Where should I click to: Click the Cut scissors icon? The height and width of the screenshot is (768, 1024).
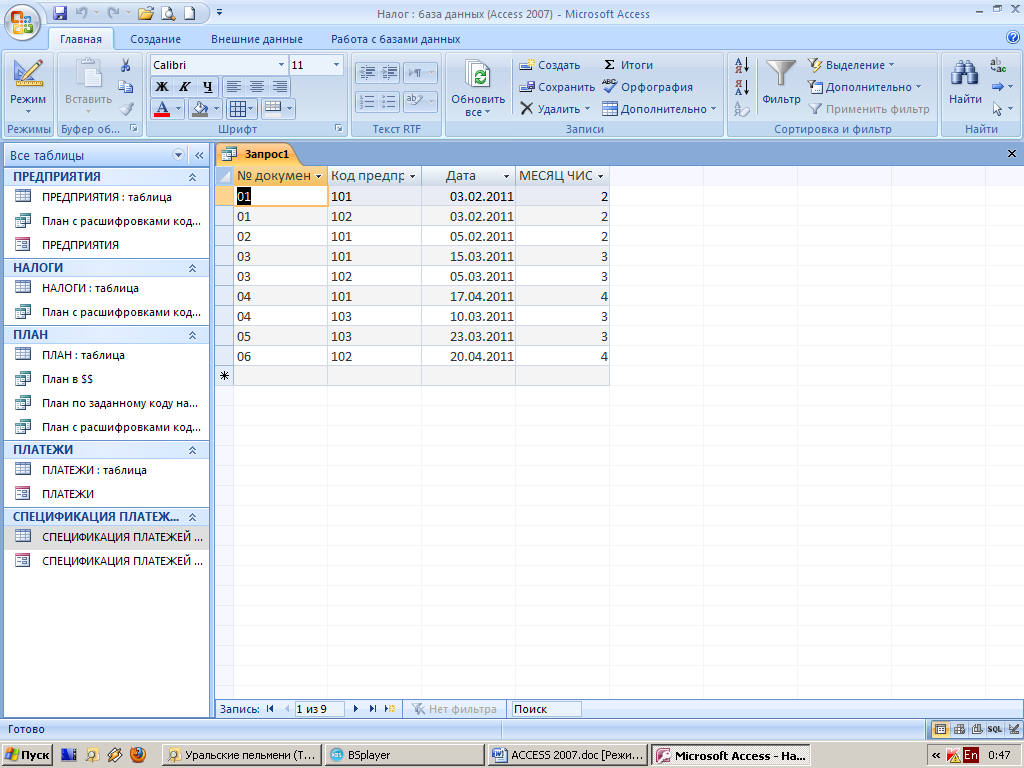(125, 65)
